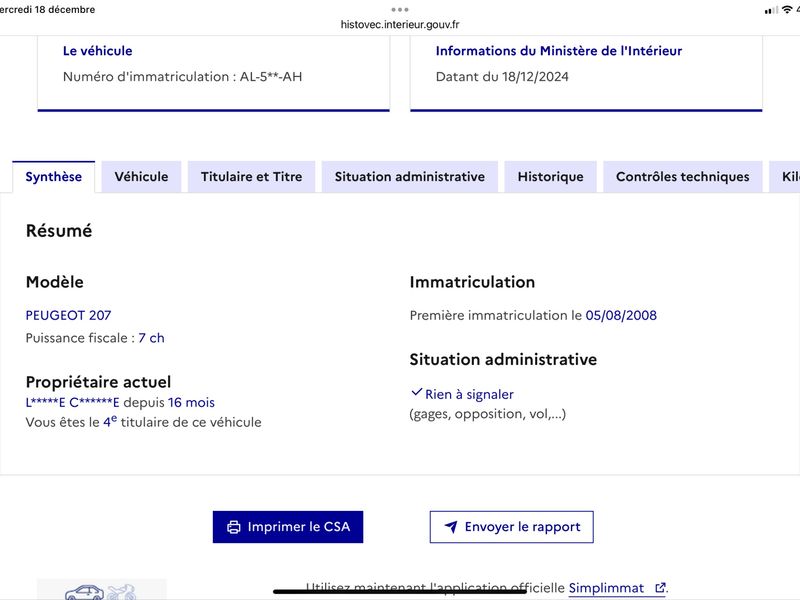
Task: Click the 7 ch fiscal power value
Action: (152, 338)
